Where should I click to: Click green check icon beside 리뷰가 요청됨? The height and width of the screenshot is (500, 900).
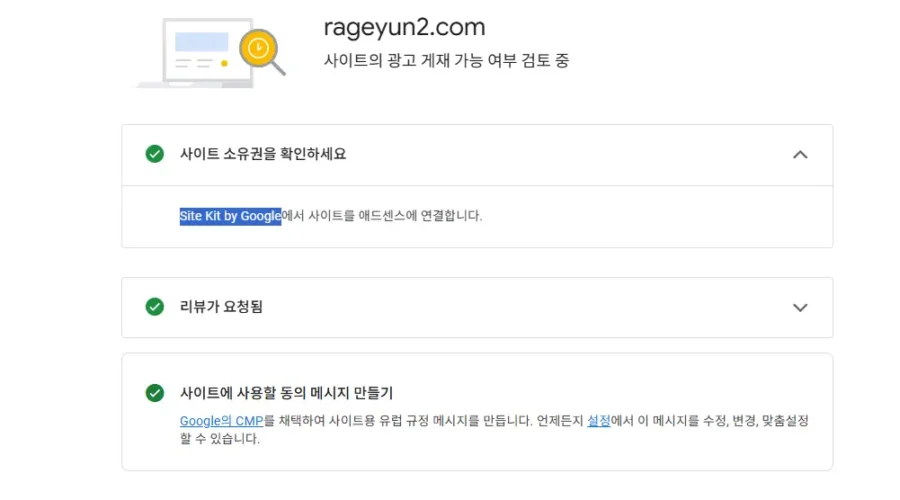pyautogui.click(x=154, y=307)
